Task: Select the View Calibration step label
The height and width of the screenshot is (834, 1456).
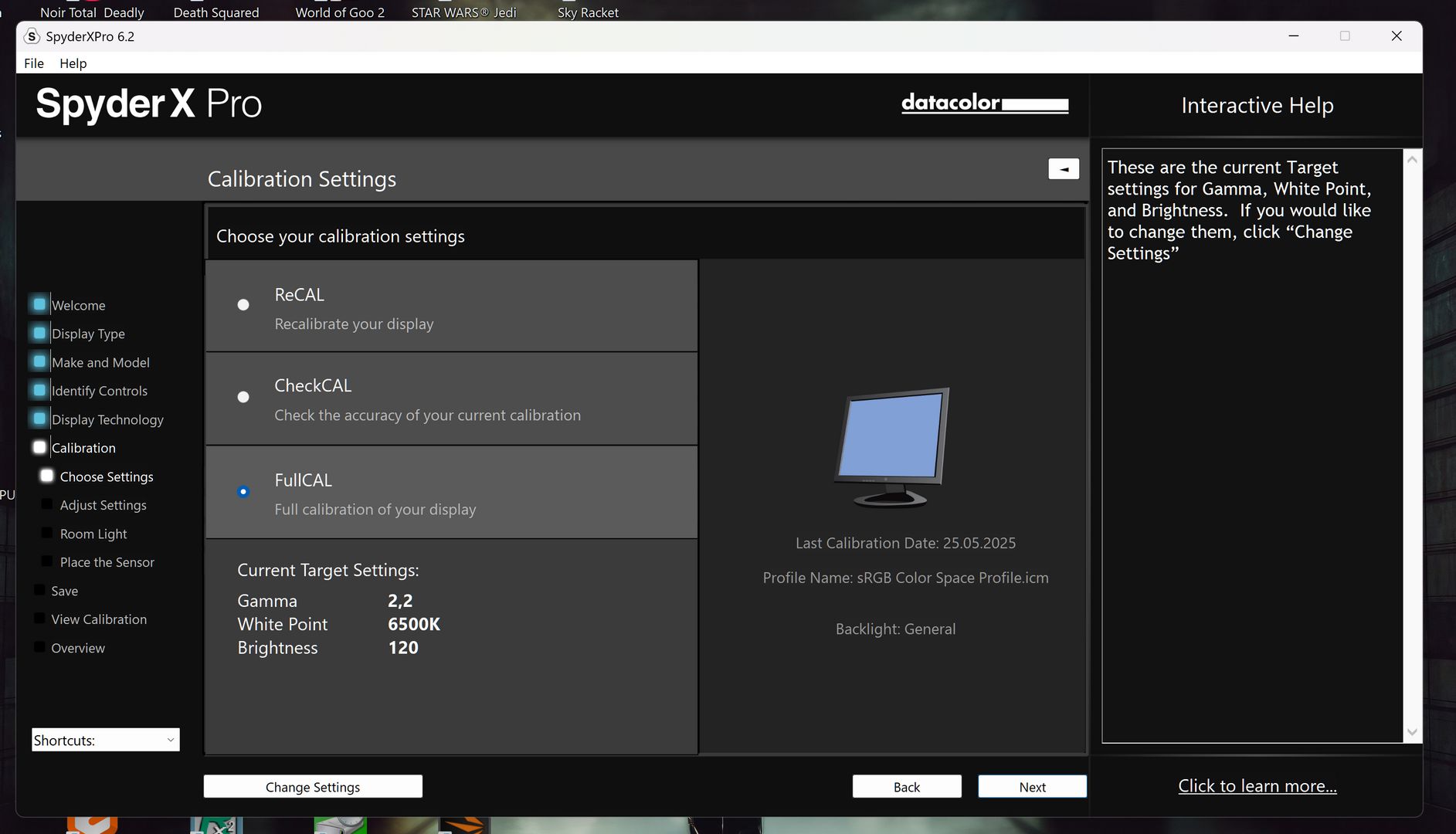Action: [x=99, y=619]
